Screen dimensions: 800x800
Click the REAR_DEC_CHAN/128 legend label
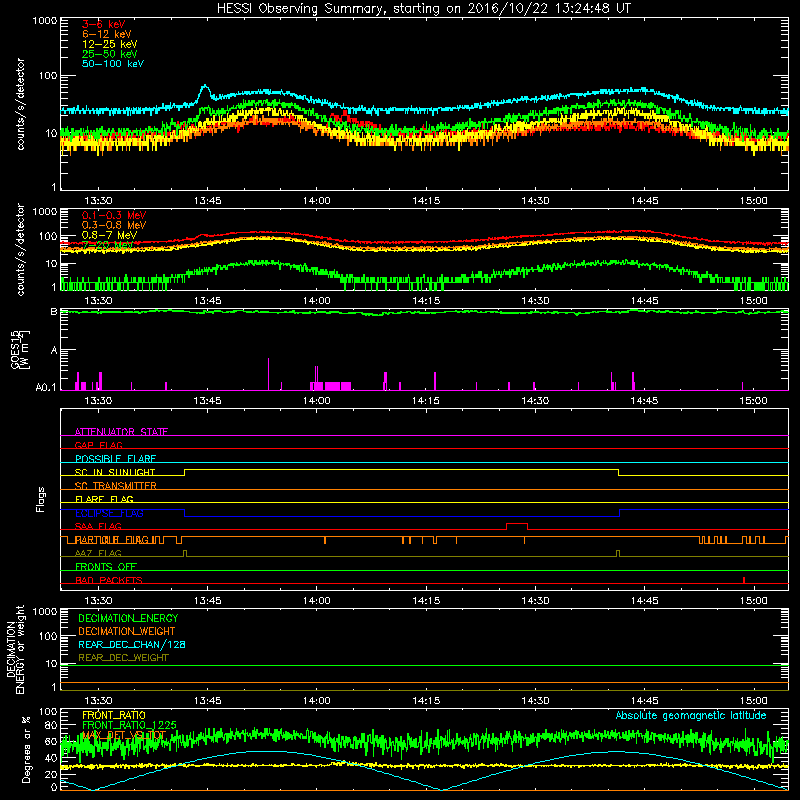pos(132,644)
